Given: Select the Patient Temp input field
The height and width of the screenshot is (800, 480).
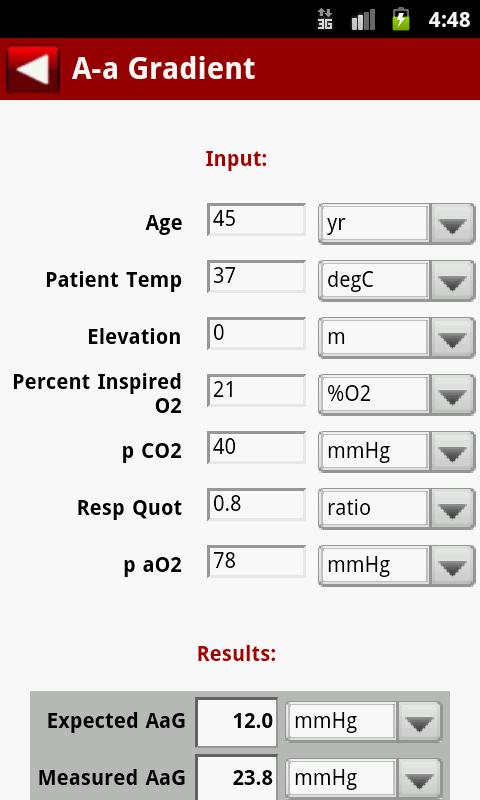Looking at the screenshot, I should (256, 277).
